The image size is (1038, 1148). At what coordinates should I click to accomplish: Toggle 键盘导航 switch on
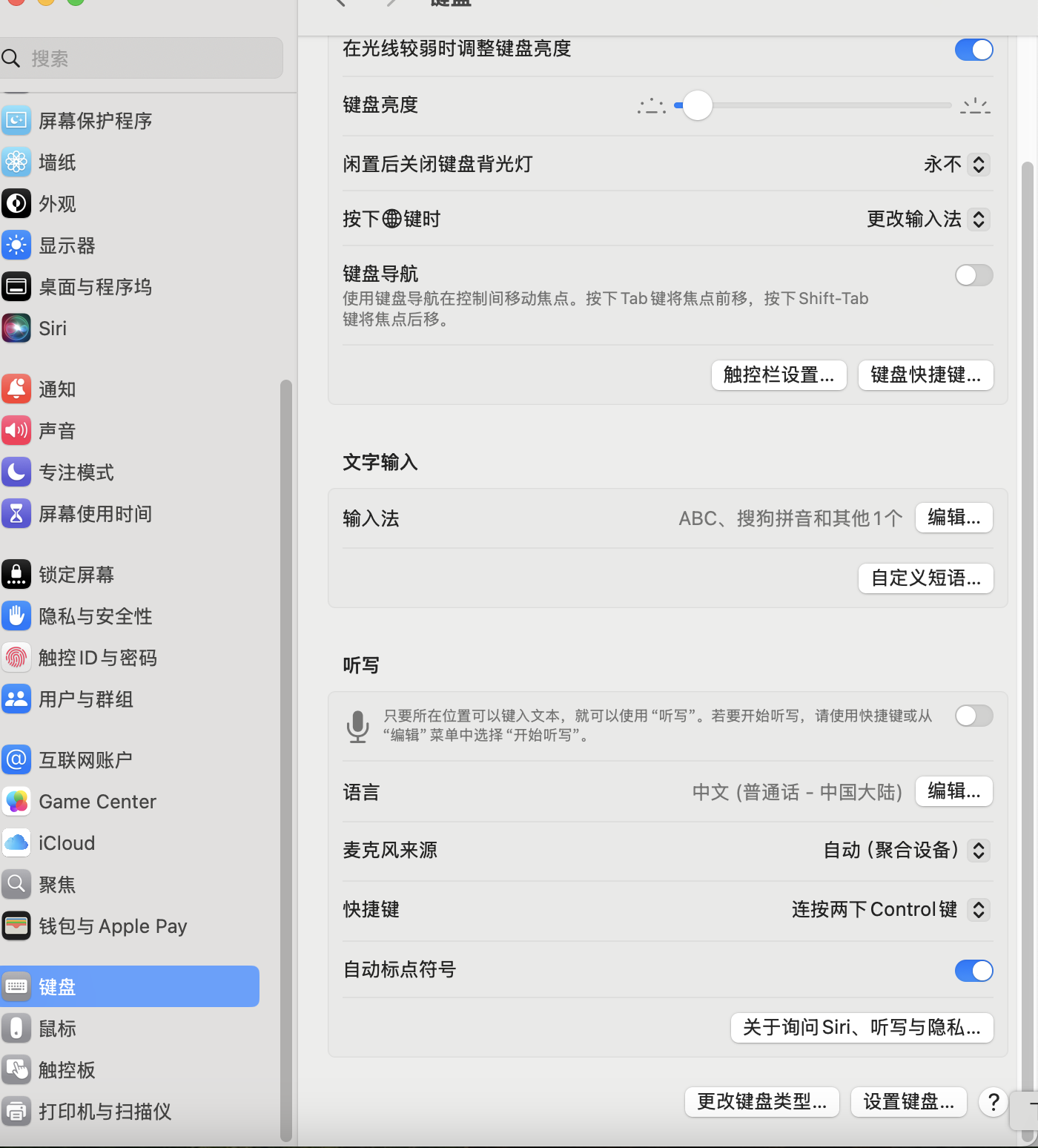pos(973,275)
